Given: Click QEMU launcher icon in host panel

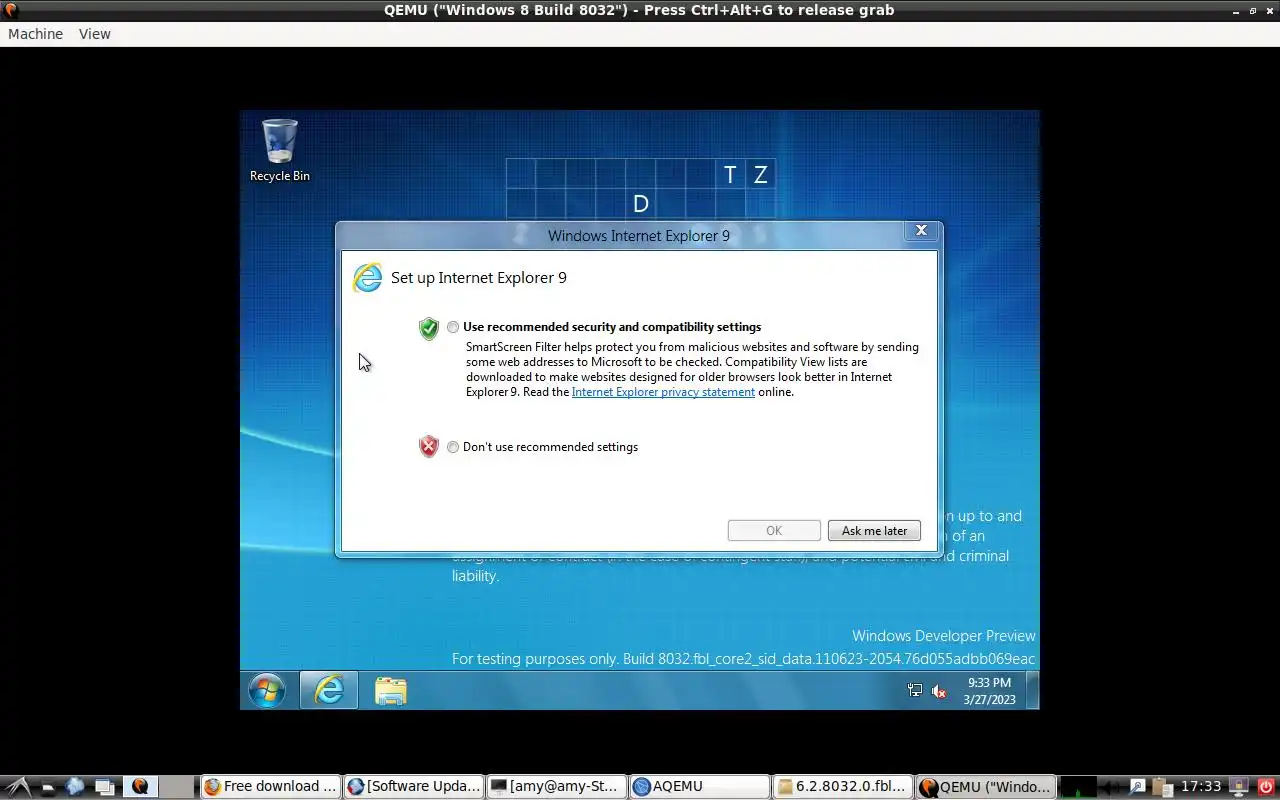Looking at the screenshot, I should coord(140,786).
